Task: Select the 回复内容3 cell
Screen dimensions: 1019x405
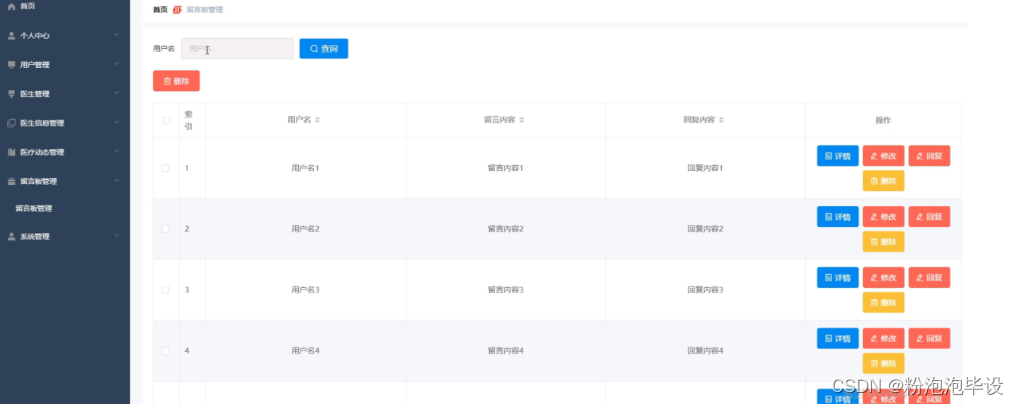Action: point(705,290)
